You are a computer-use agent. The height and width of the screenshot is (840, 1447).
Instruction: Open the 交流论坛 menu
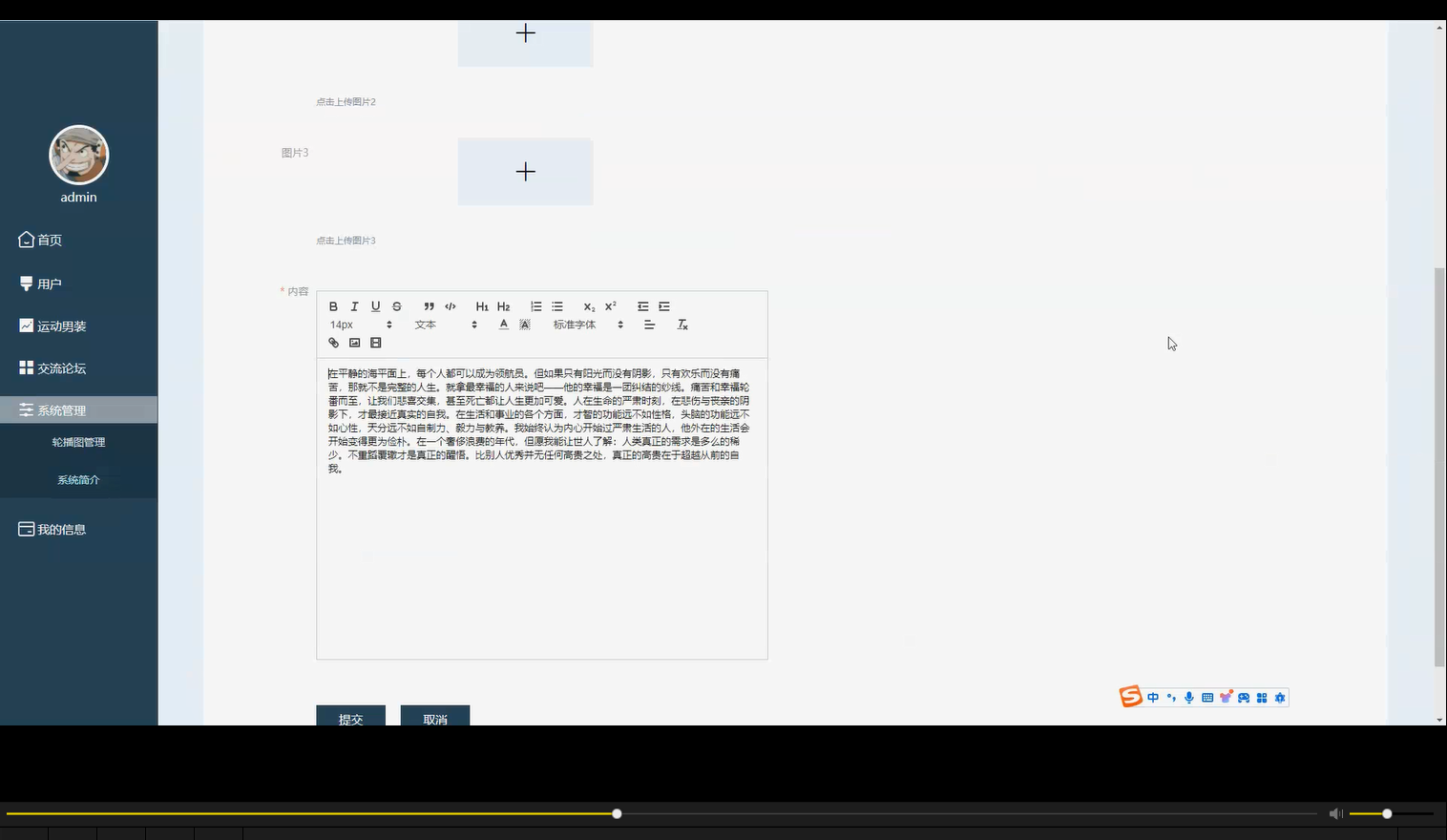click(x=78, y=367)
